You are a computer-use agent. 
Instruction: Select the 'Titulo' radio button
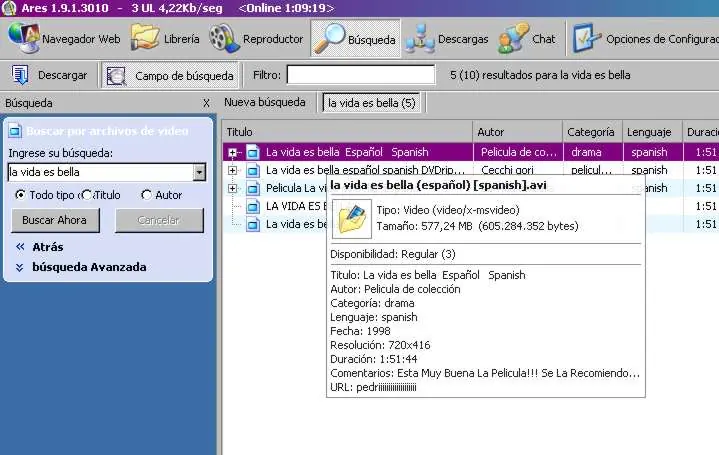pyautogui.click(x=87, y=195)
